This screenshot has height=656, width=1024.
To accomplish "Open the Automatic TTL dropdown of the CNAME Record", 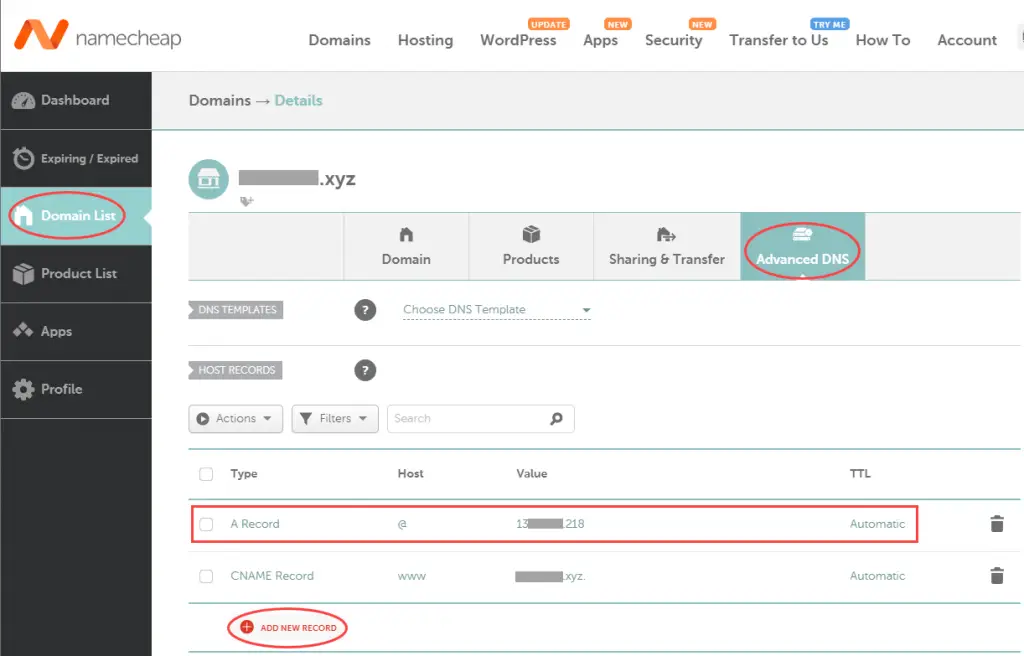I will 877,576.
